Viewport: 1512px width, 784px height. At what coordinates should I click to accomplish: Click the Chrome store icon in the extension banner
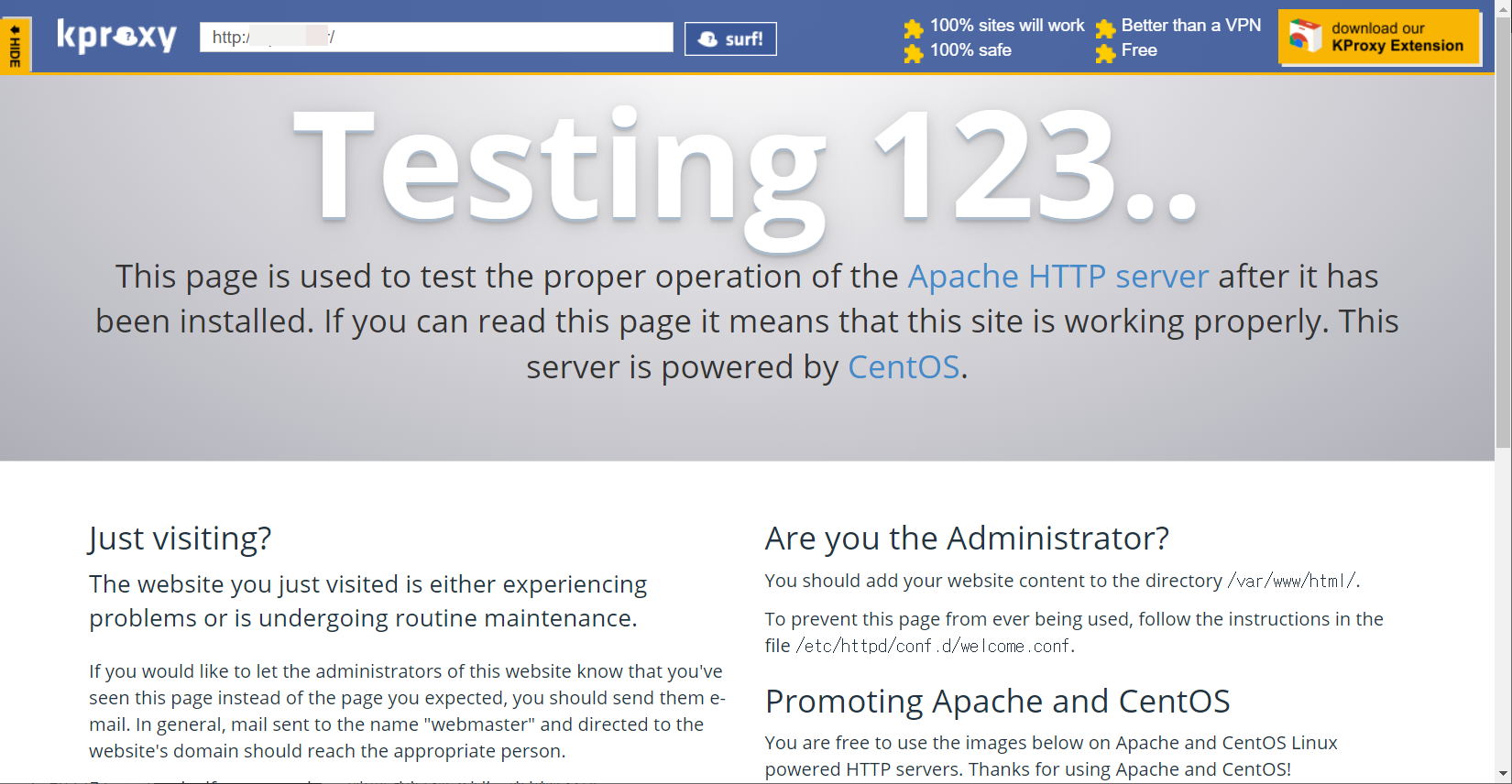(x=1306, y=37)
